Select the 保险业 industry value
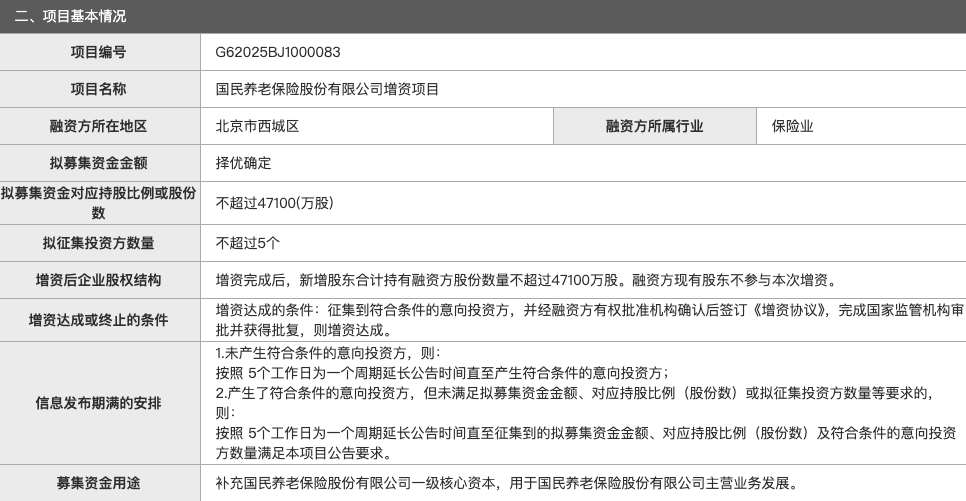Screen dimensions: 966x501 tap(792, 126)
